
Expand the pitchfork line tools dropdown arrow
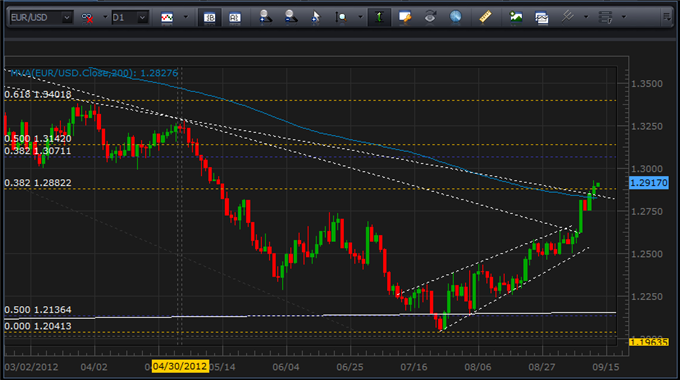tap(586, 17)
